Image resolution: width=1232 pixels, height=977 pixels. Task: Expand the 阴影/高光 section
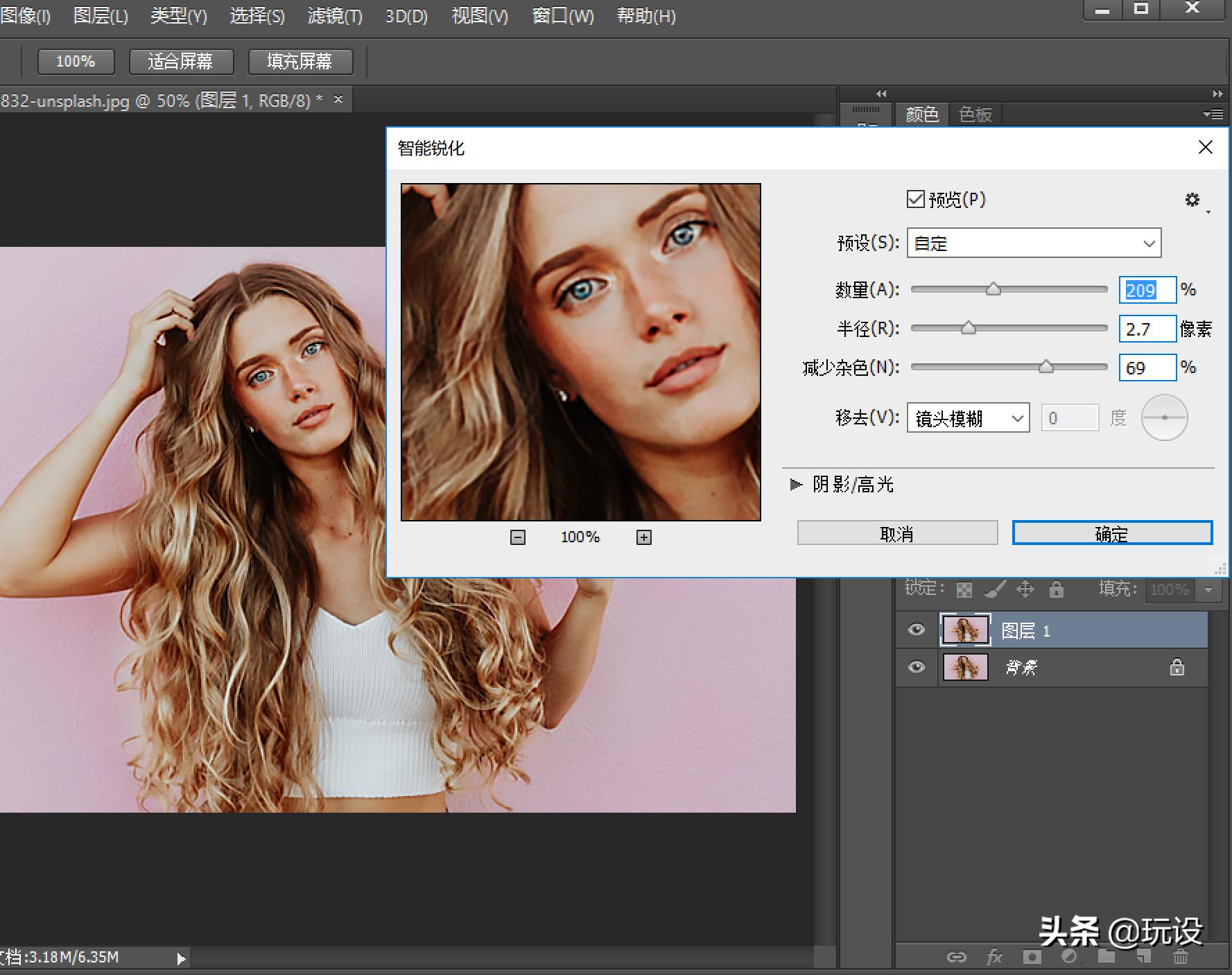[796, 485]
